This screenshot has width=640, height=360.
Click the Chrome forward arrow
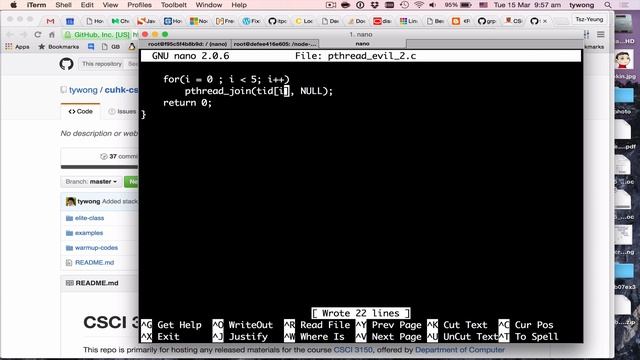(x=23, y=35)
